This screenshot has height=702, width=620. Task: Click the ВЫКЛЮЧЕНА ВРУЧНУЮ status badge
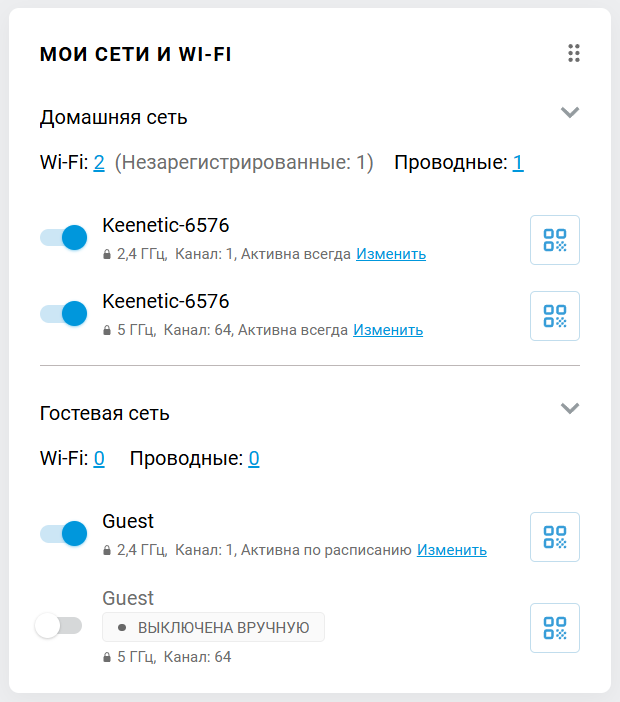click(214, 628)
